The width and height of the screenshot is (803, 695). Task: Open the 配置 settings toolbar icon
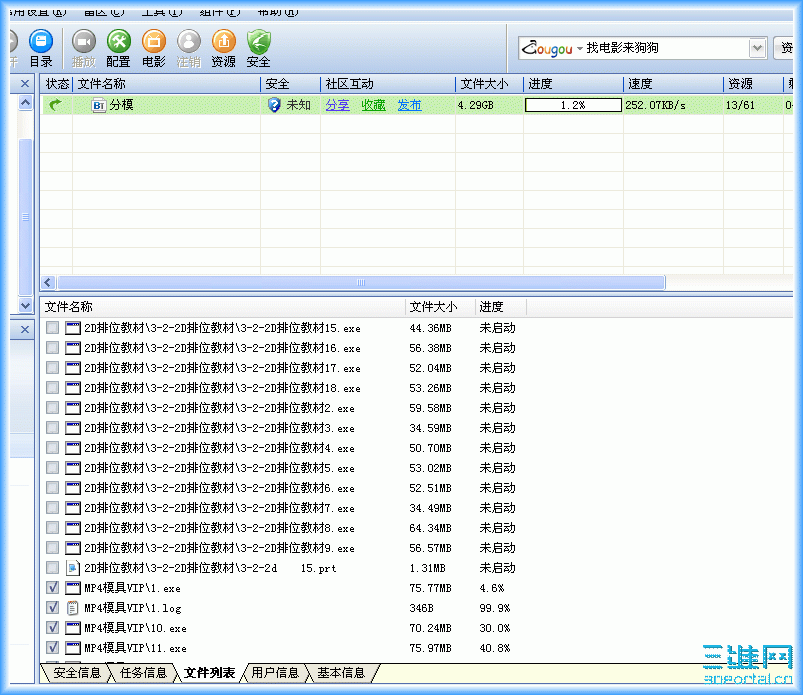click(x=118, y=49)
